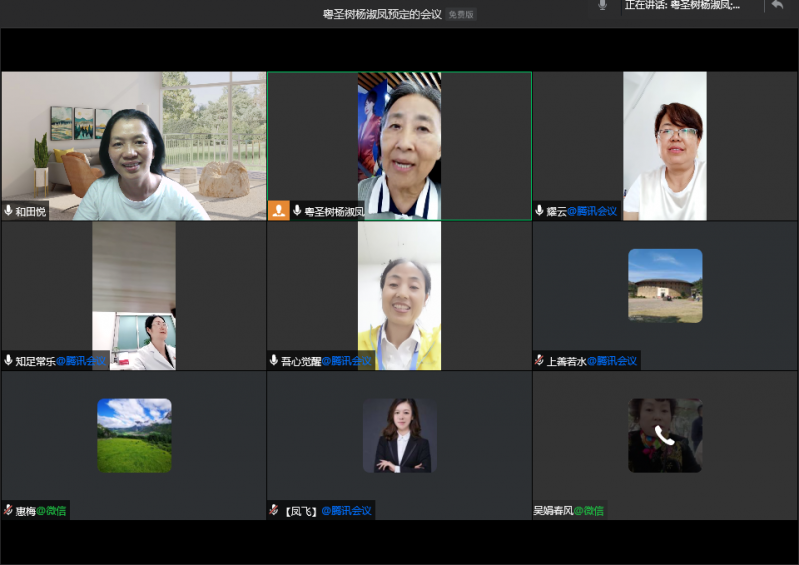Click the top bar speaking microphone icon

[602, 6]
